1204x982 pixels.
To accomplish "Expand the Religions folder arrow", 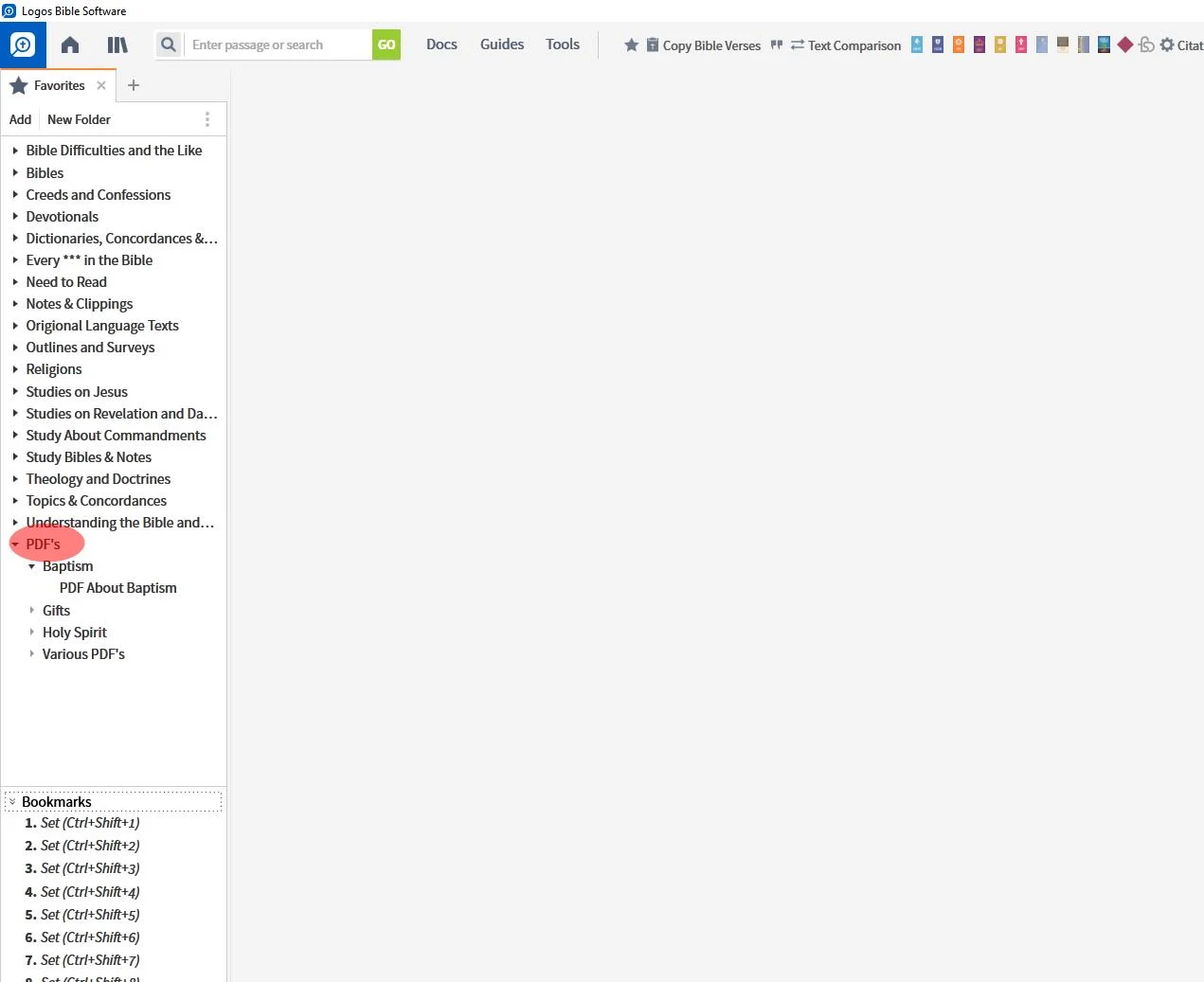I will pyautogui.click(x=15, y=368).
